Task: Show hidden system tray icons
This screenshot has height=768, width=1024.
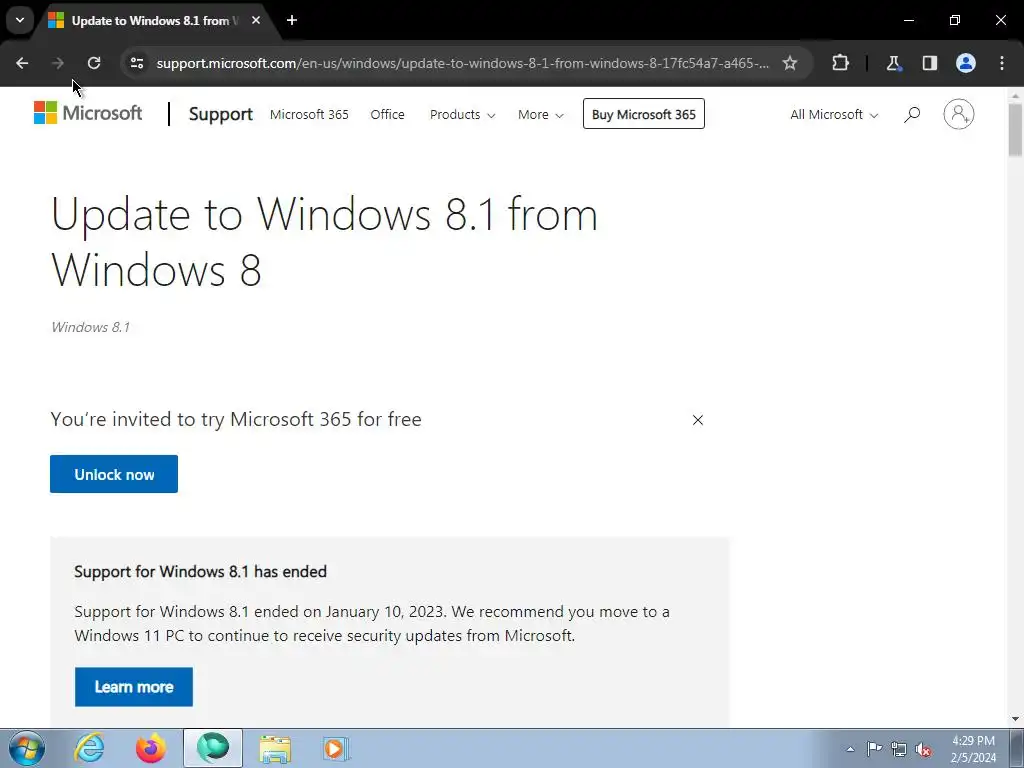Action: click(x=850, y=749)
